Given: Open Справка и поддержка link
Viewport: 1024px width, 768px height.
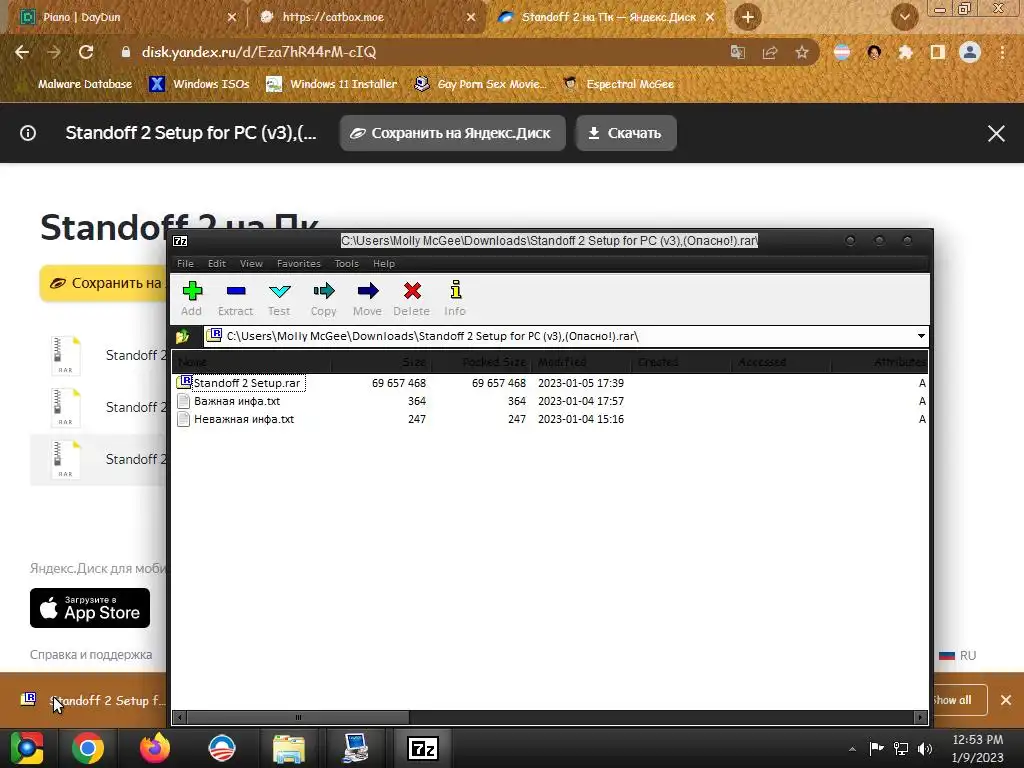Looking at the screenshot, I should [91, 654].
